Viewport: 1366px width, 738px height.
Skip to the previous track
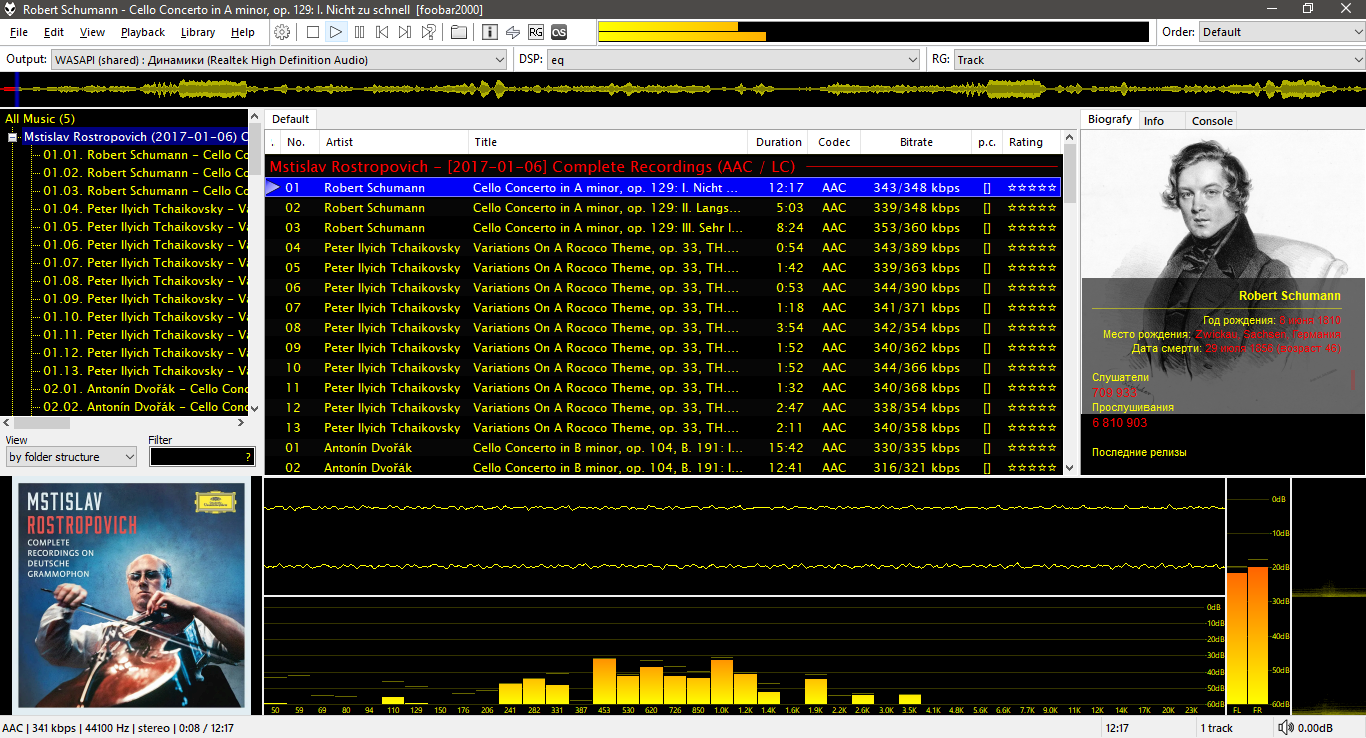point(382,32)
